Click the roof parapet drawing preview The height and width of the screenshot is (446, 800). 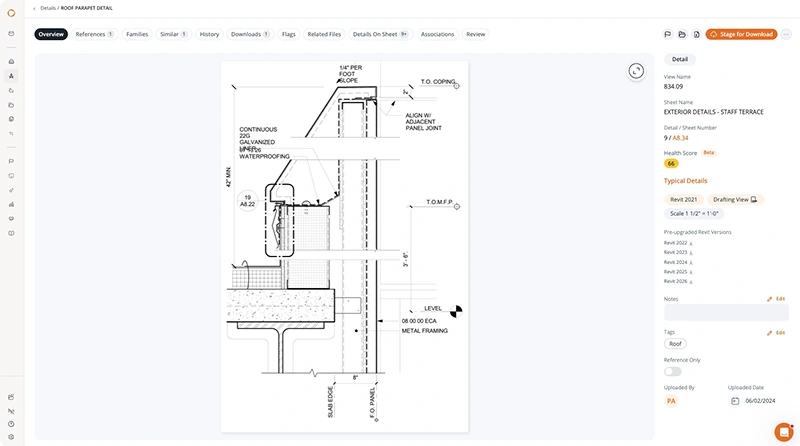click(344, 246)
